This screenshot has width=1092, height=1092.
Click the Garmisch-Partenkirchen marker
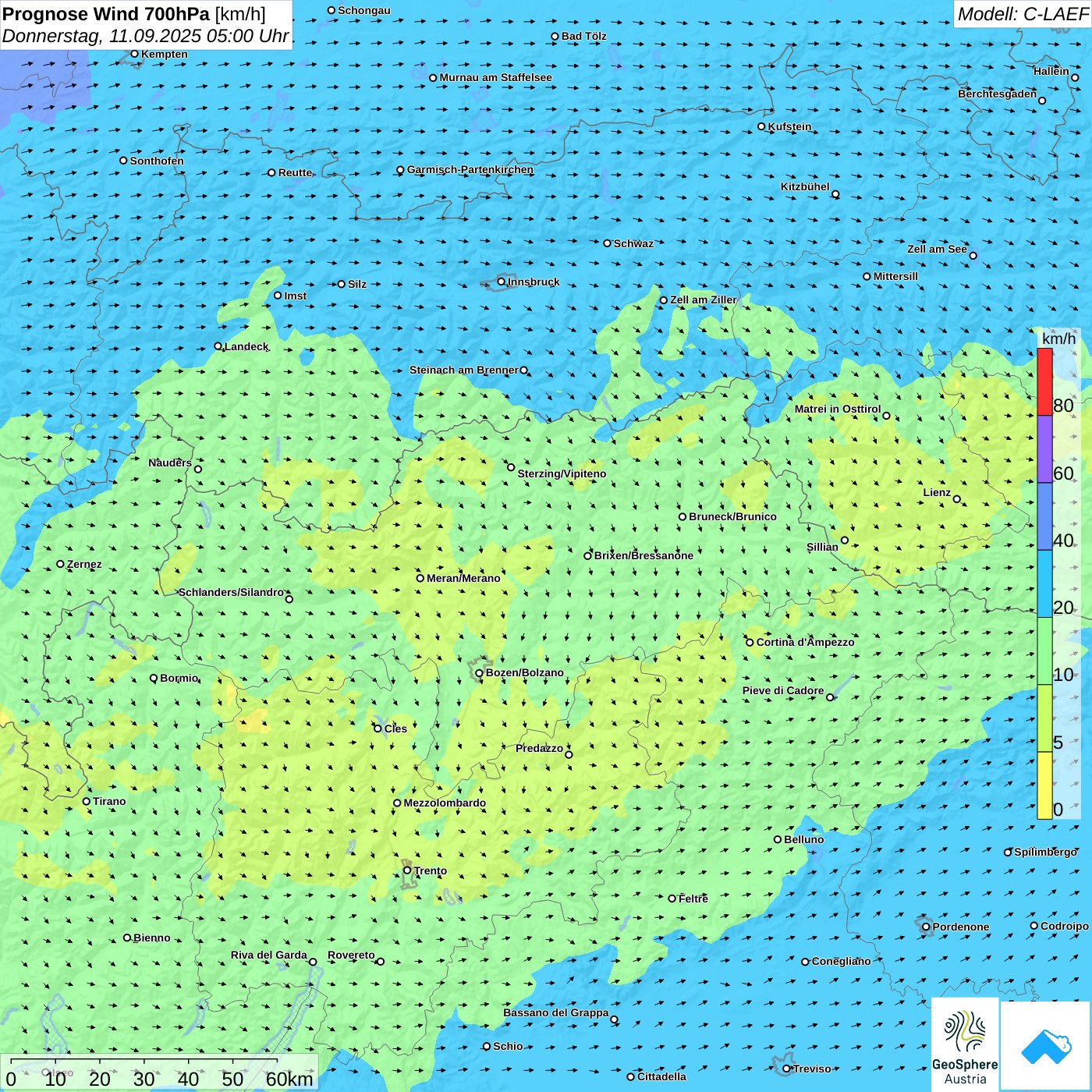(x=401, y=170)
